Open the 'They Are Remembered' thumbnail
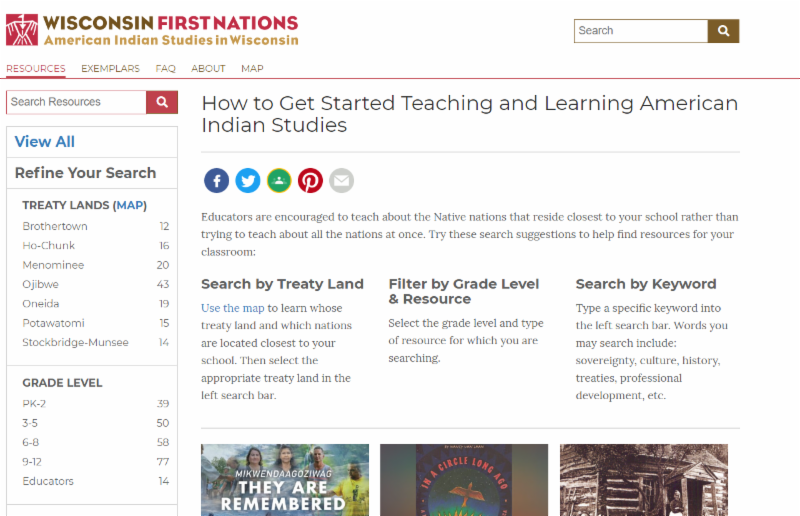This screenshot has height=516, width=800. point(285,480)
